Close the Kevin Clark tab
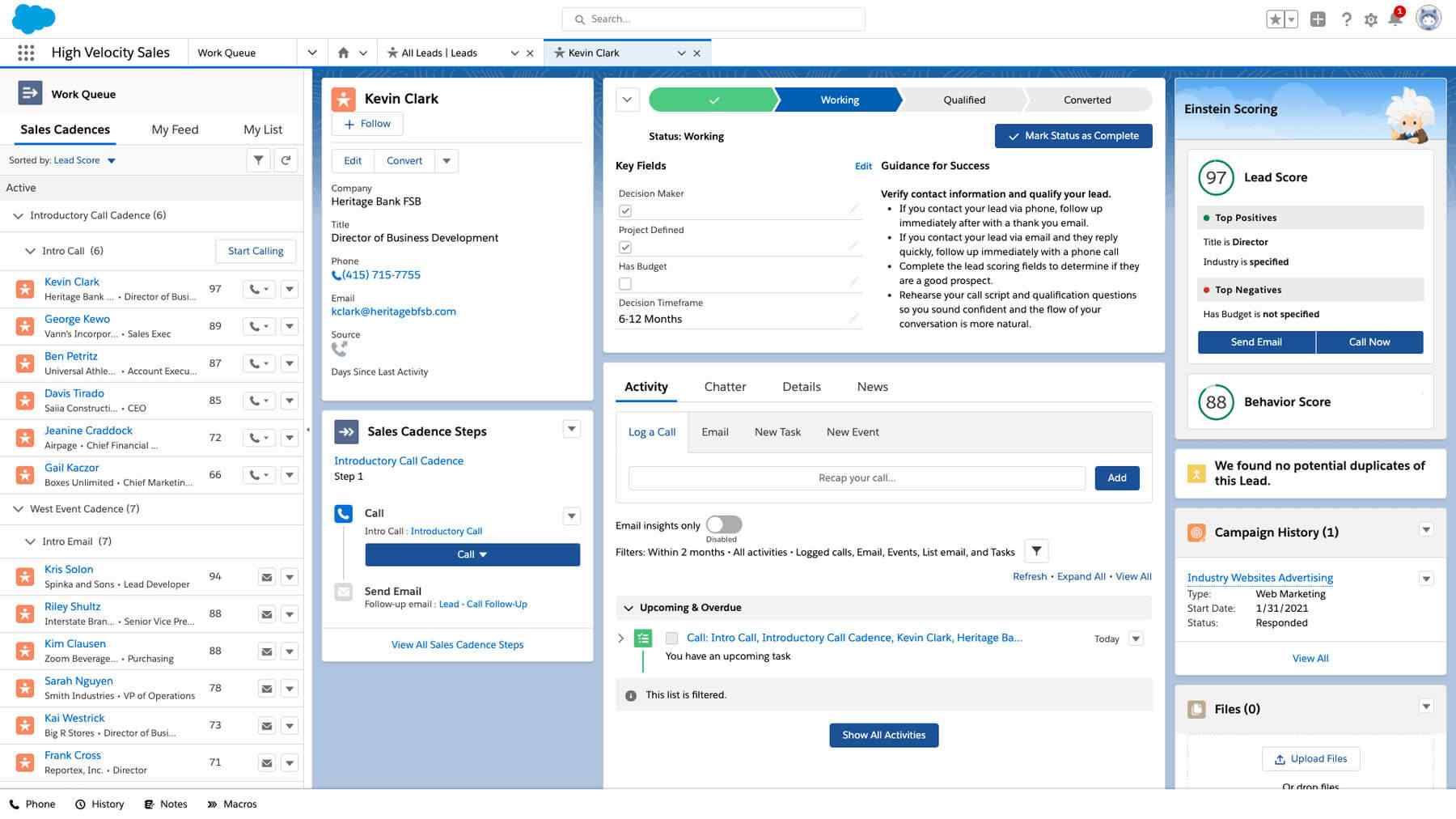Viewport: 1456px width, 819px height. (x=696, y=53)
